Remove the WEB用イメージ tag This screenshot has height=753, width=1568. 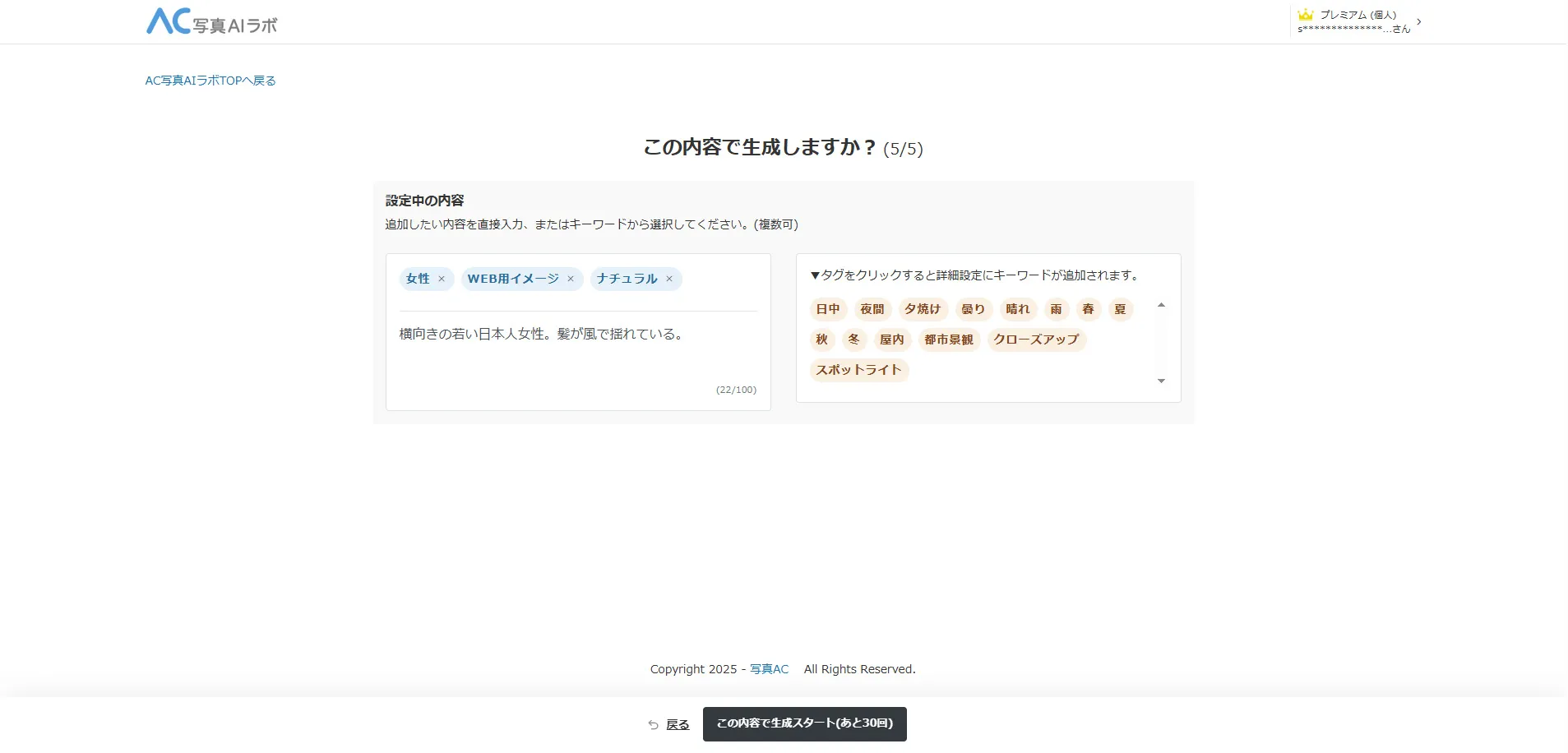click(571, 279)
